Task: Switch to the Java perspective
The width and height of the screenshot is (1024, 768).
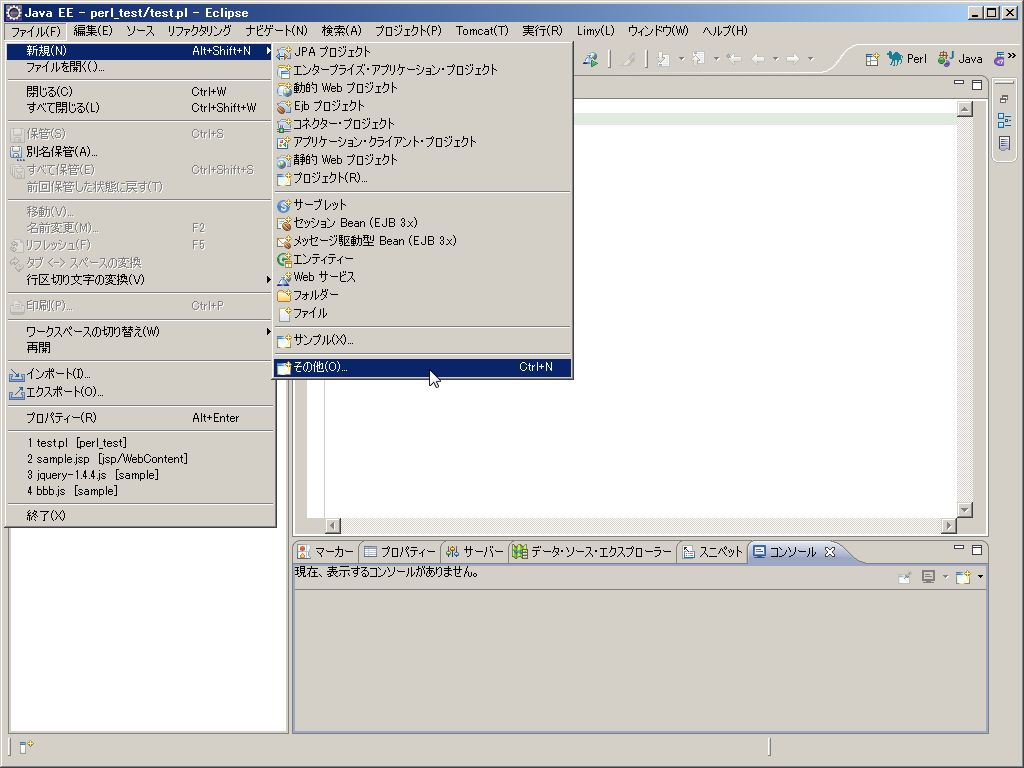Action: click(960, 59)
